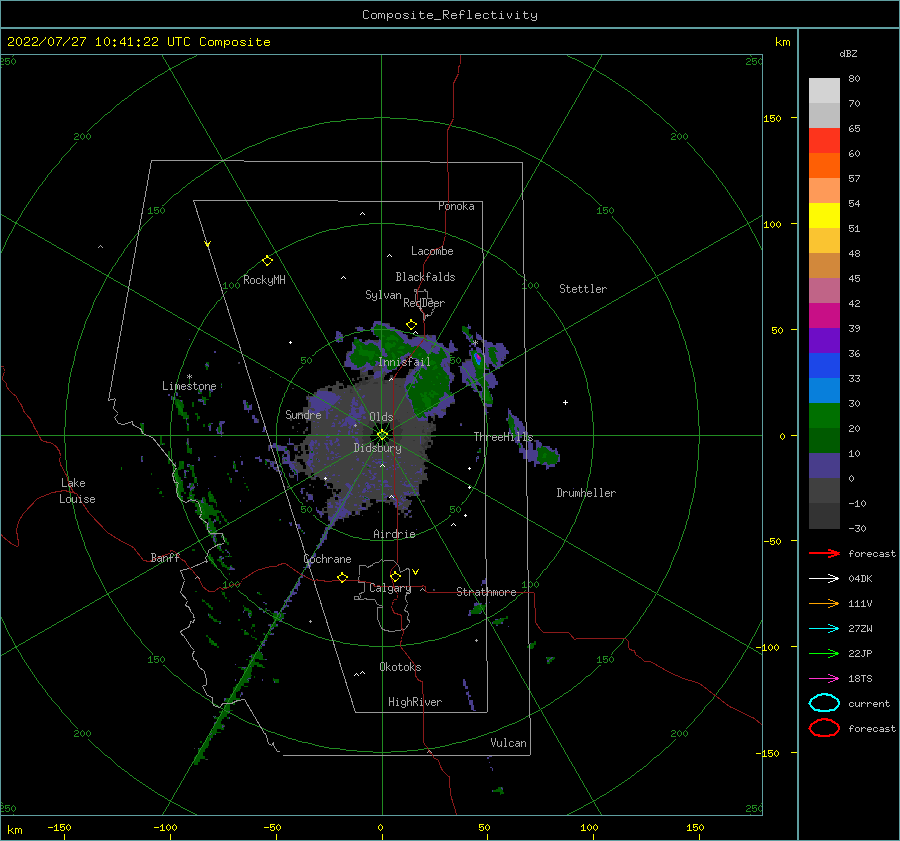Click the Ponoka city label
This screenshot has width=900, height=841.
click(456, 206)
